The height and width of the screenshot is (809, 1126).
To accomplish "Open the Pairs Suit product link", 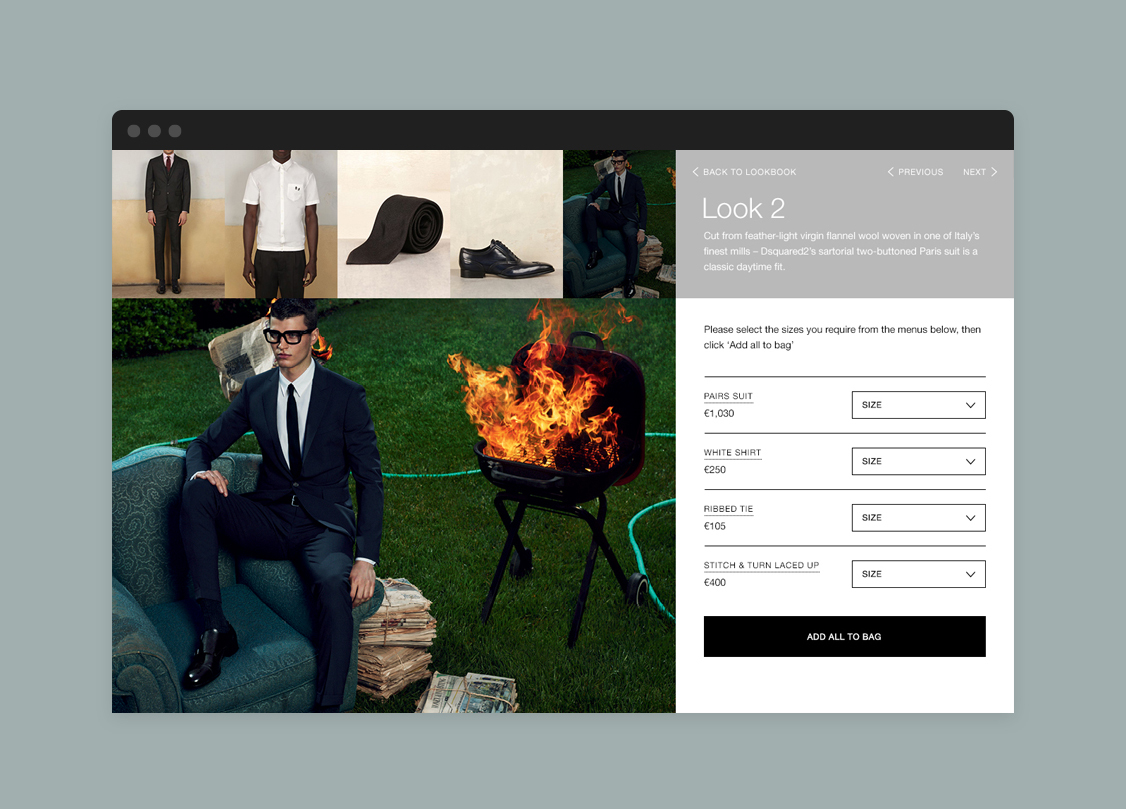I will coord(728,397).
